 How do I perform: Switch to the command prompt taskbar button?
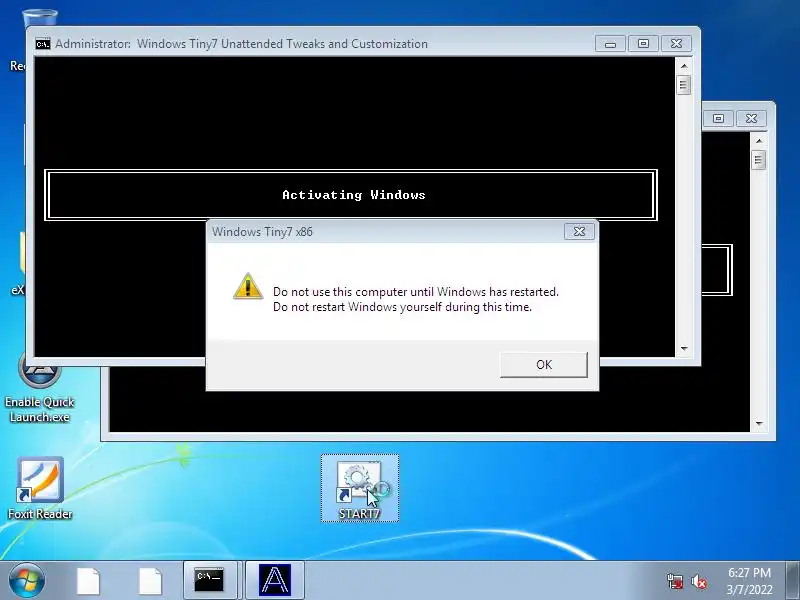click(210, 581)
